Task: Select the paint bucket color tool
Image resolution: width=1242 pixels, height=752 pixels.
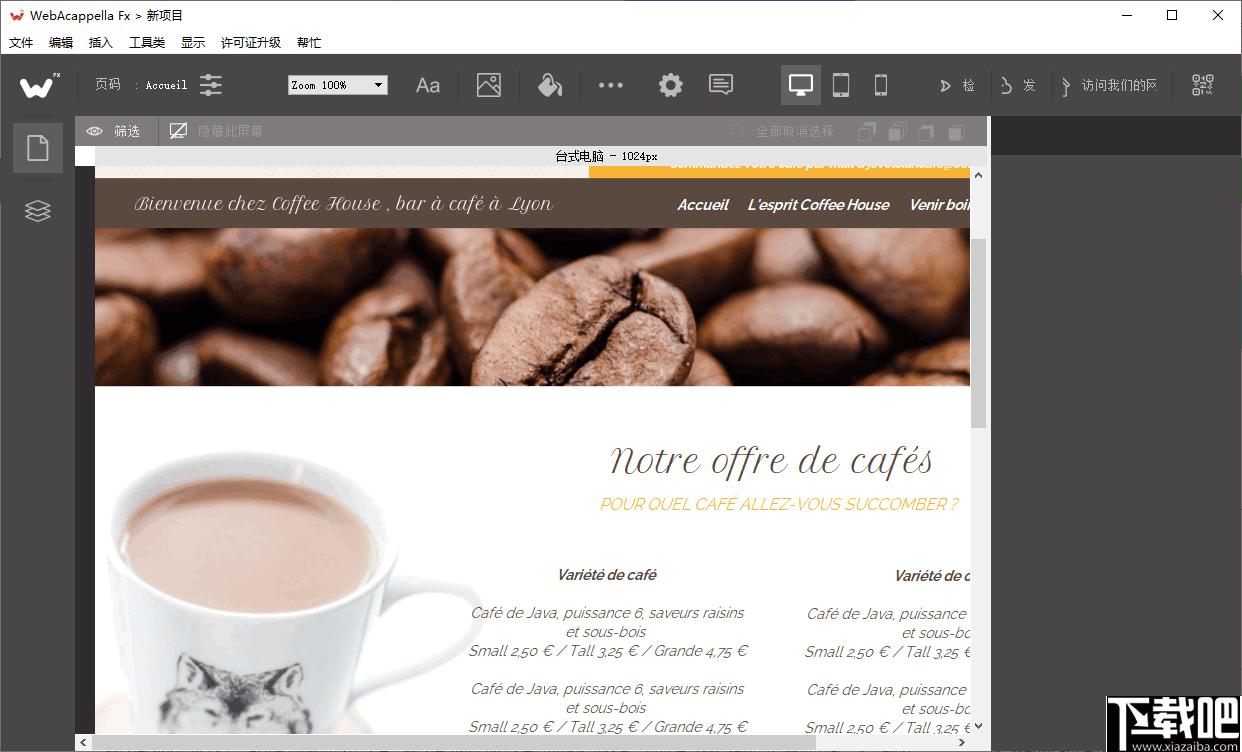Action: (549, 85)
